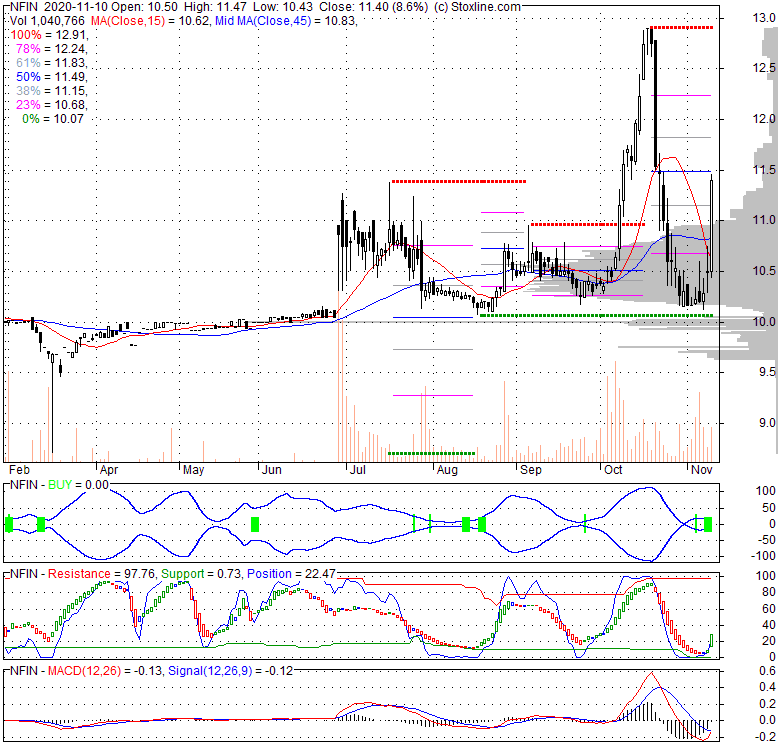The image size is (780, 745).
Task: Click the High: 11.47 value in header
Action: pyautogui.click(x=215, y=7)
